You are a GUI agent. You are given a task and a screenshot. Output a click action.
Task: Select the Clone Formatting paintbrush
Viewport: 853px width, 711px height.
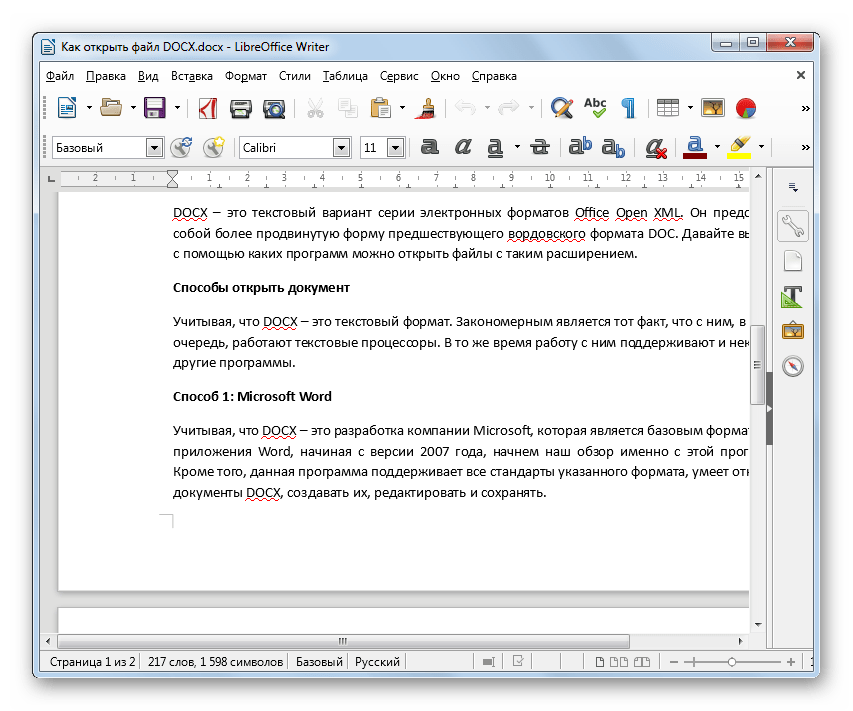pyautogui.click(x=425, y=108)
